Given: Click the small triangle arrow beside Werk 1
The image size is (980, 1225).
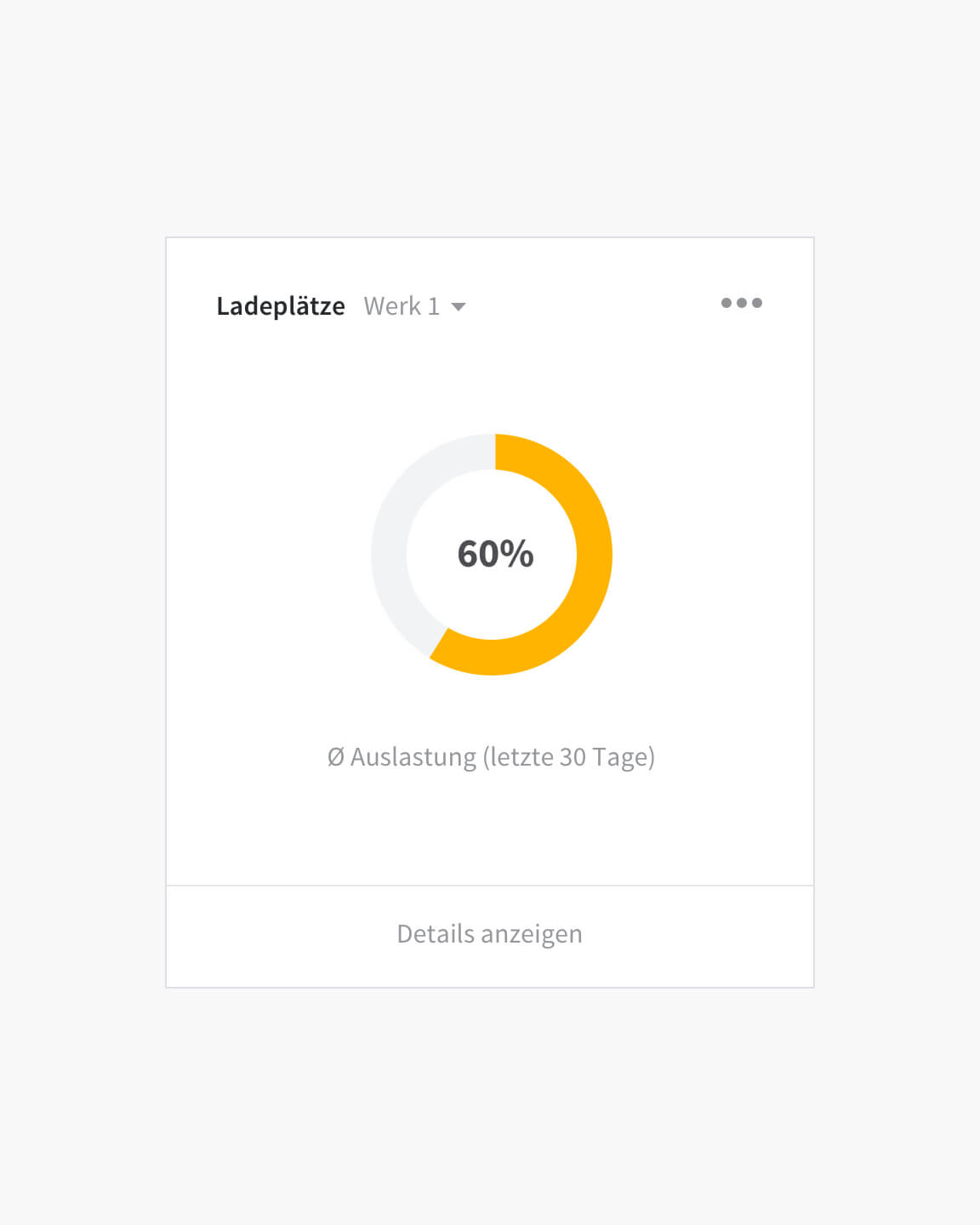Looking at the screenshot, I should click(459, 307).
